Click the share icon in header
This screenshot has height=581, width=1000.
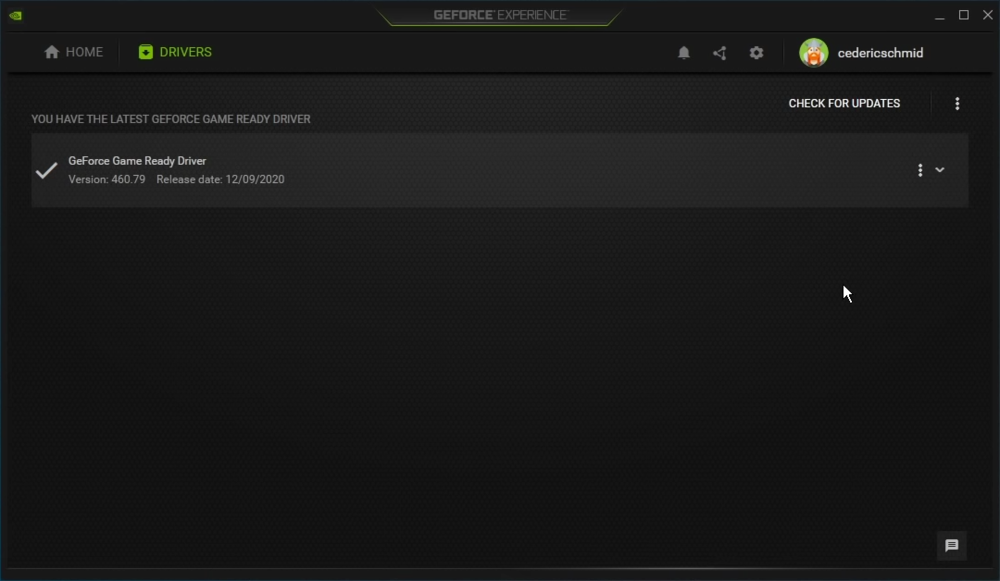coord(719,53)
